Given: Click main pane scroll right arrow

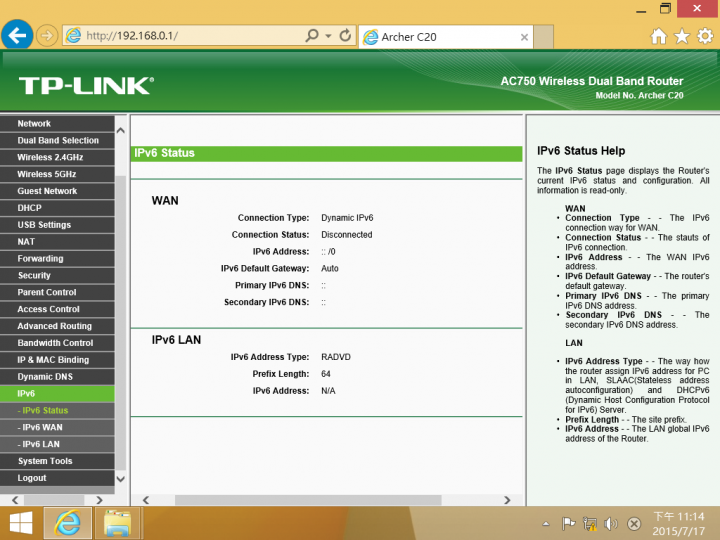Looking at the screenshot, I should [x=507, y=500].
